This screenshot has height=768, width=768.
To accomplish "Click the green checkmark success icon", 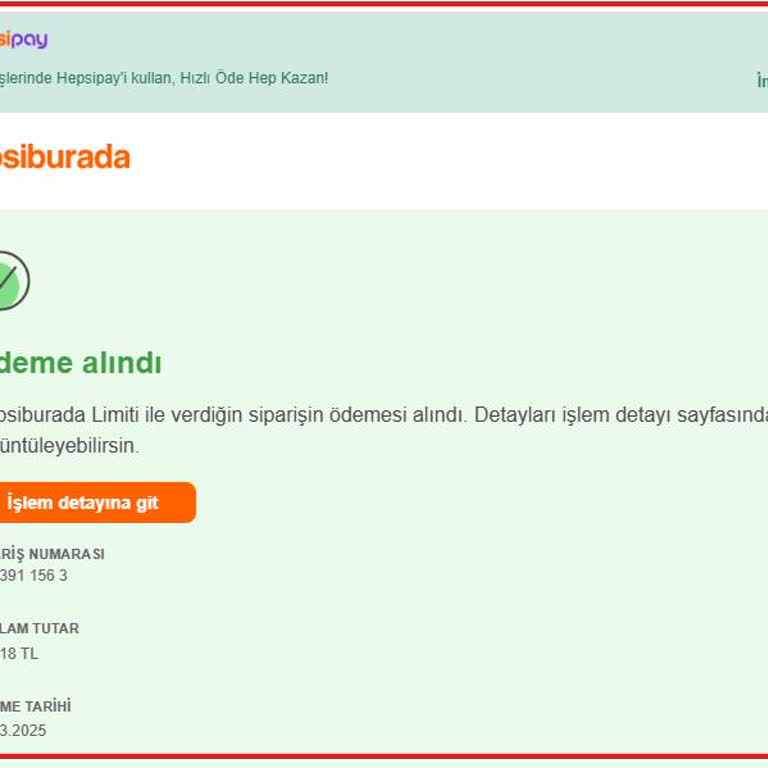I will 14,281.
